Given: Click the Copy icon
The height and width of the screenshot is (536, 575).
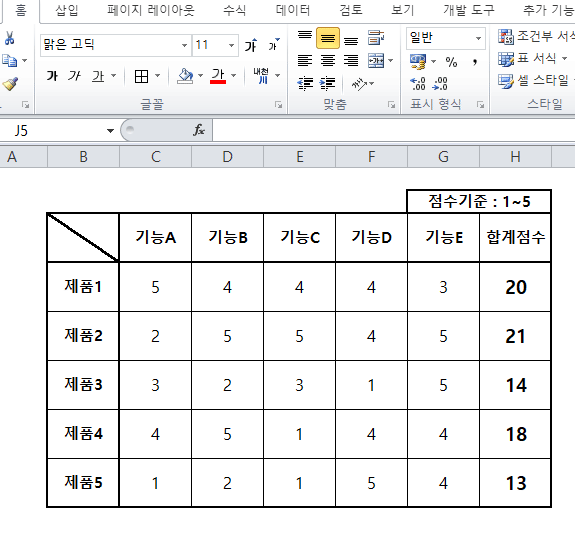Looking at the screenshot, I should click(10, 60).
